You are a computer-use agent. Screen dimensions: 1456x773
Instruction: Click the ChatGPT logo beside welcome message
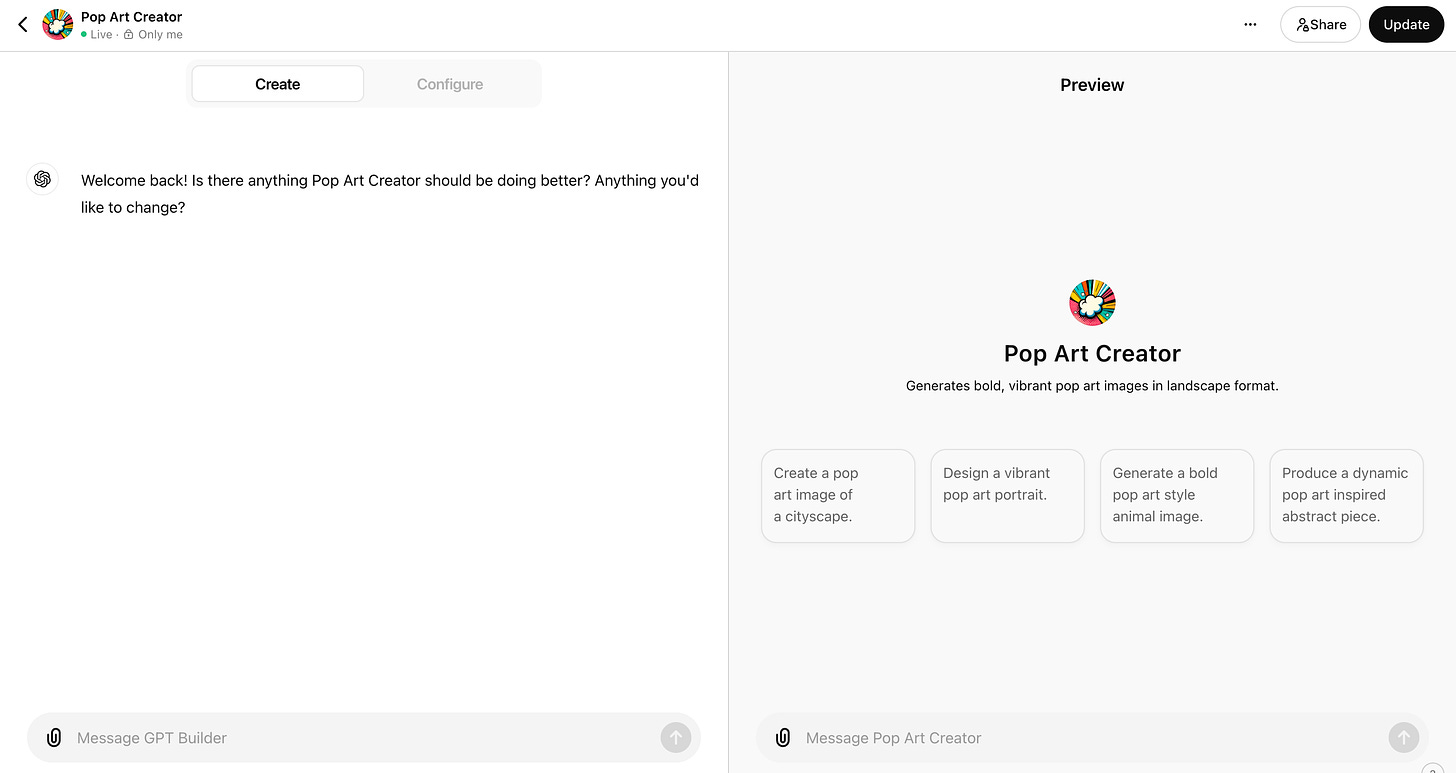[42, 179]
